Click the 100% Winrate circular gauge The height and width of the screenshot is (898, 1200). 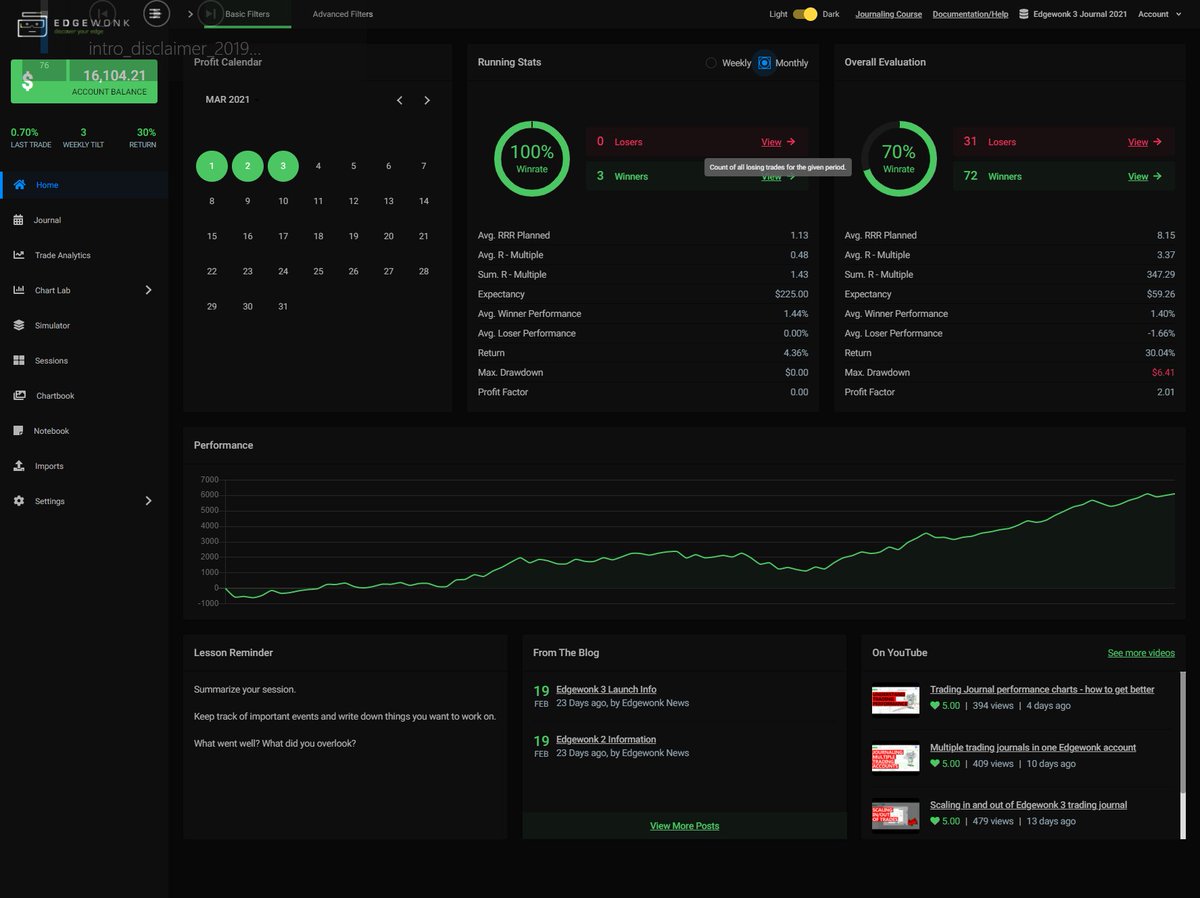532,158
